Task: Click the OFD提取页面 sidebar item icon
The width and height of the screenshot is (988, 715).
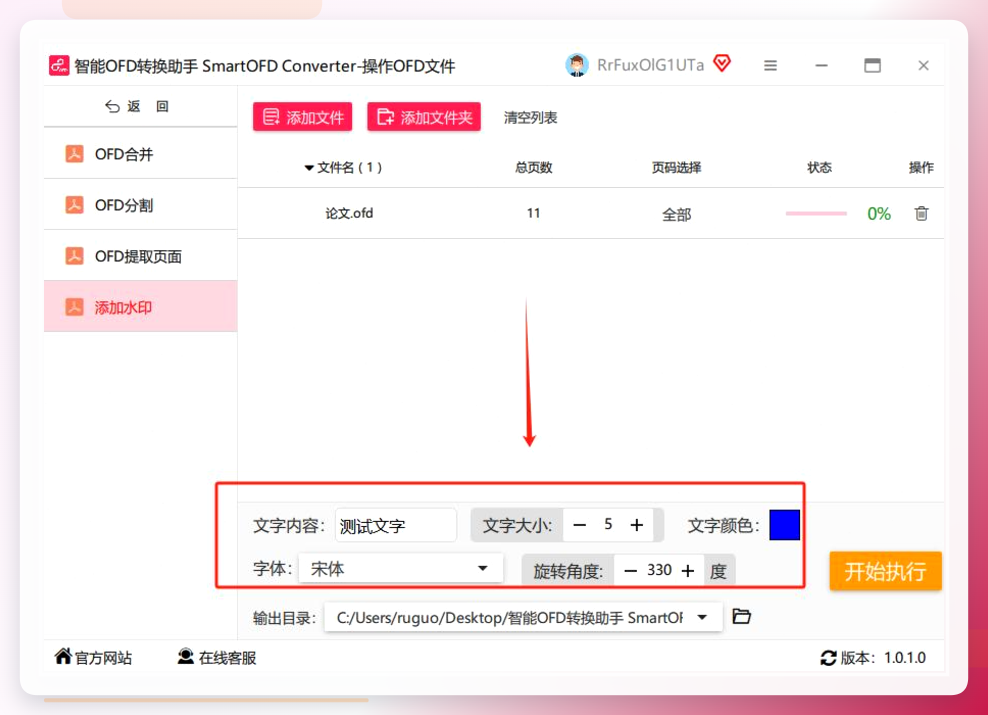Action: [74, 256]
